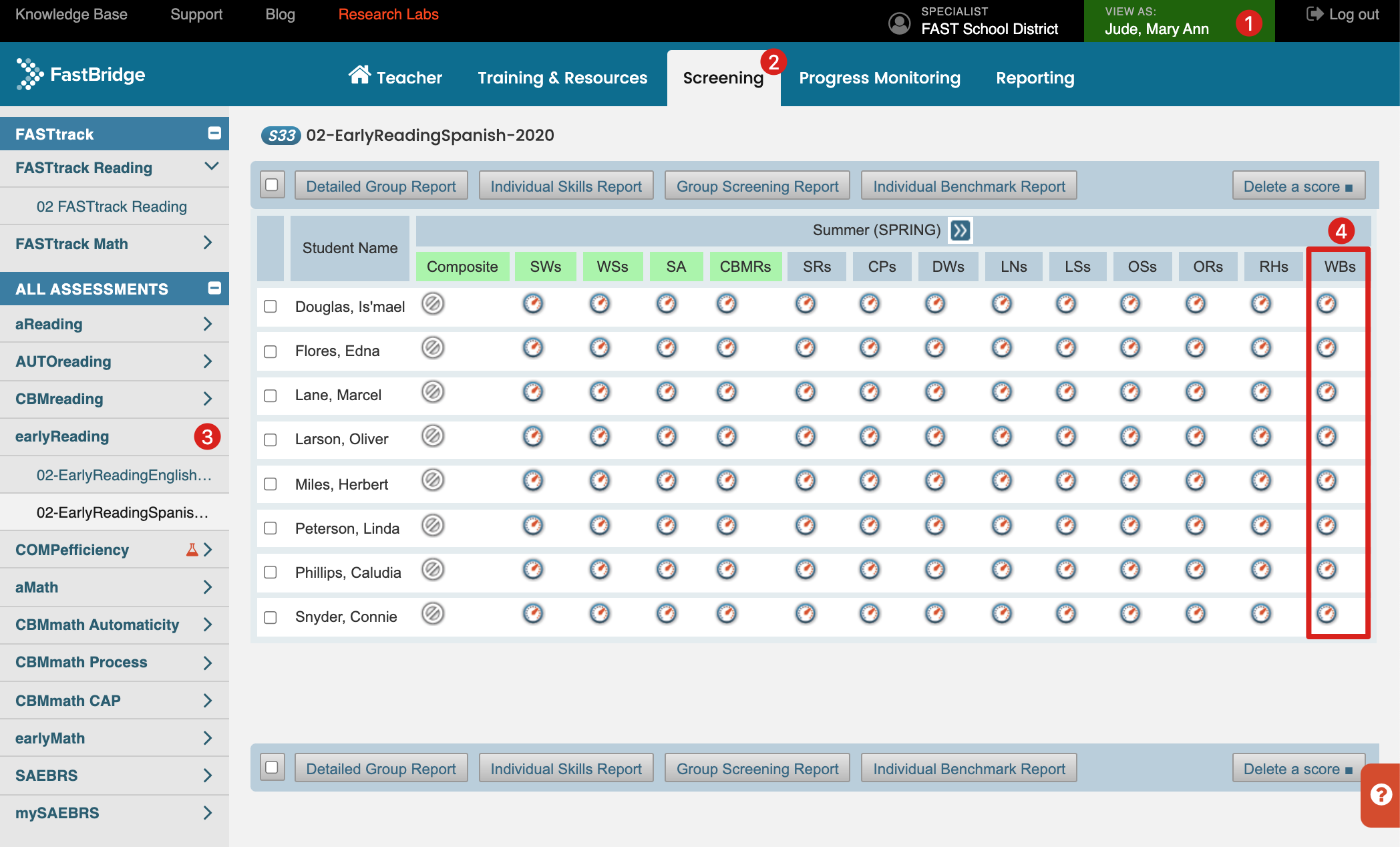The image size is (1400, 847).
Task: Select checkbox for Douglas, Is'mael
Action: 271,307
